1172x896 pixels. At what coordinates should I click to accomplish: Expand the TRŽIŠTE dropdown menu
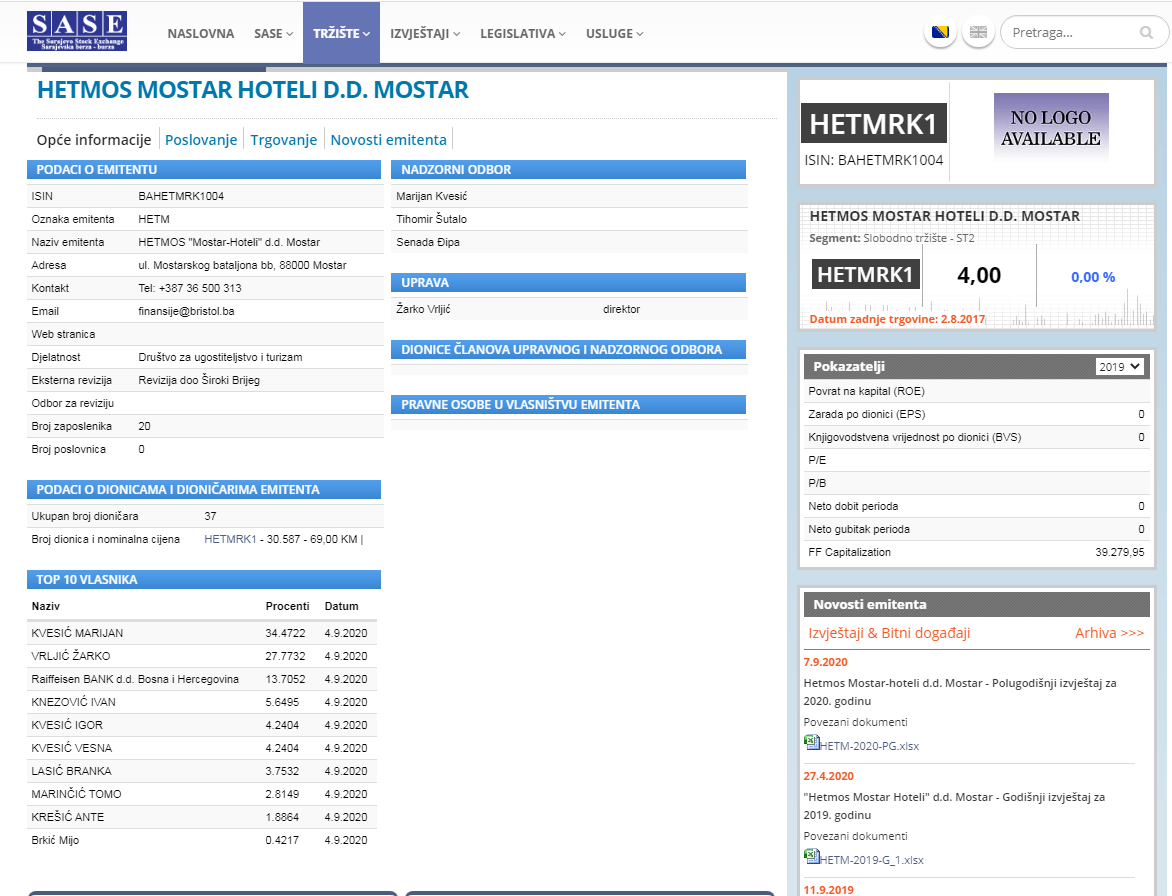click(x=342, y=34)
